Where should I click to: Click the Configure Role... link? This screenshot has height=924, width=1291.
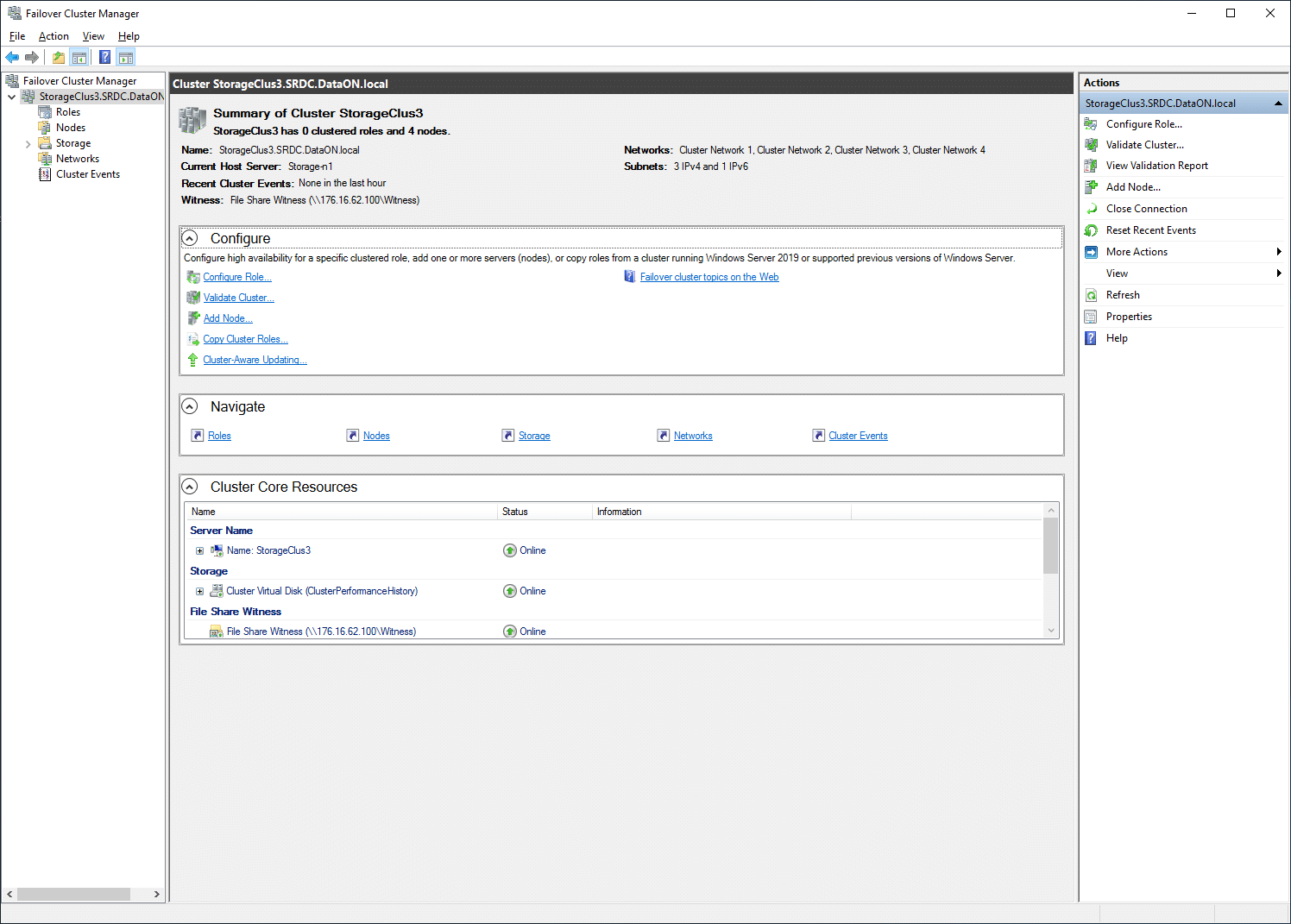(x=237, y=277)
